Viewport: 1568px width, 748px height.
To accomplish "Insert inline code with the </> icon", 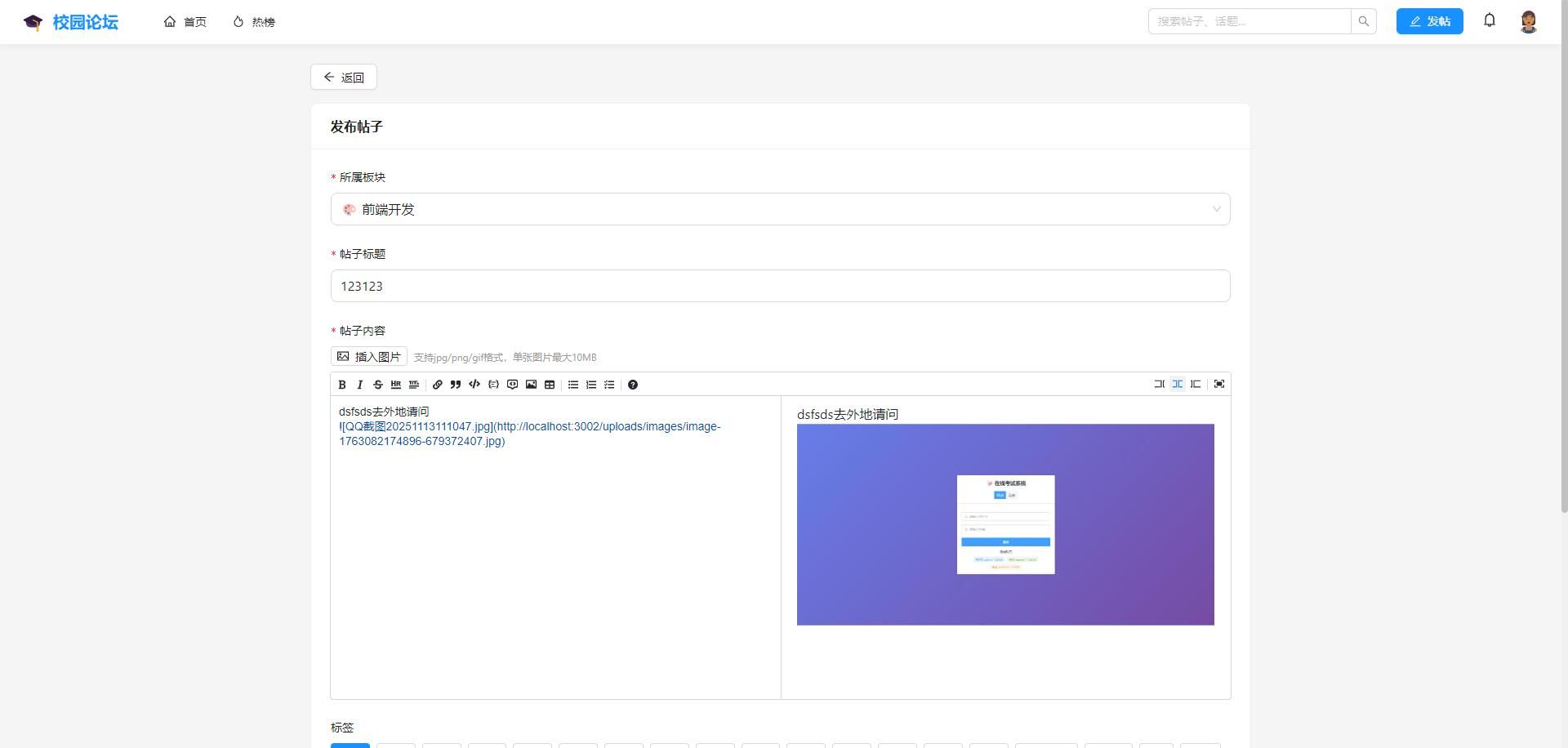I will (474, 385).
